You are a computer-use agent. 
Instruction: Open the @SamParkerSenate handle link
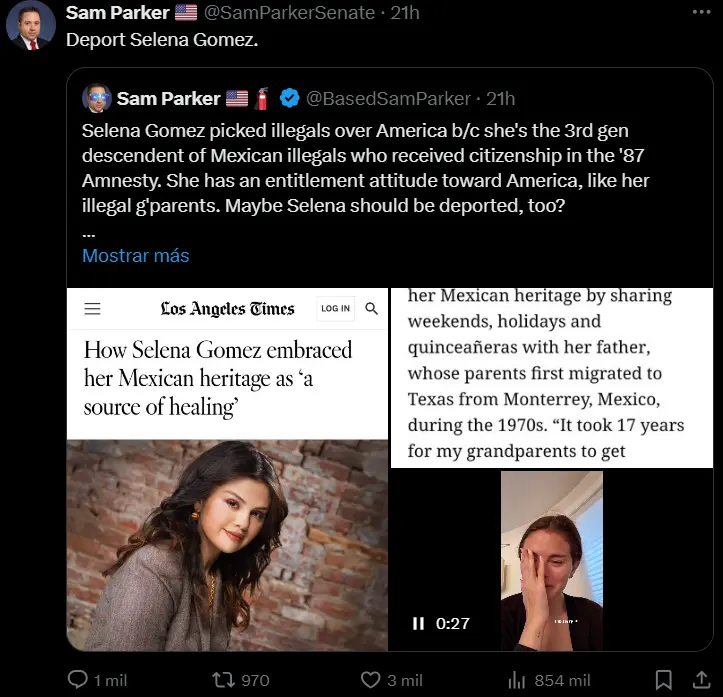pyautogui.click(x=290, y=13)
